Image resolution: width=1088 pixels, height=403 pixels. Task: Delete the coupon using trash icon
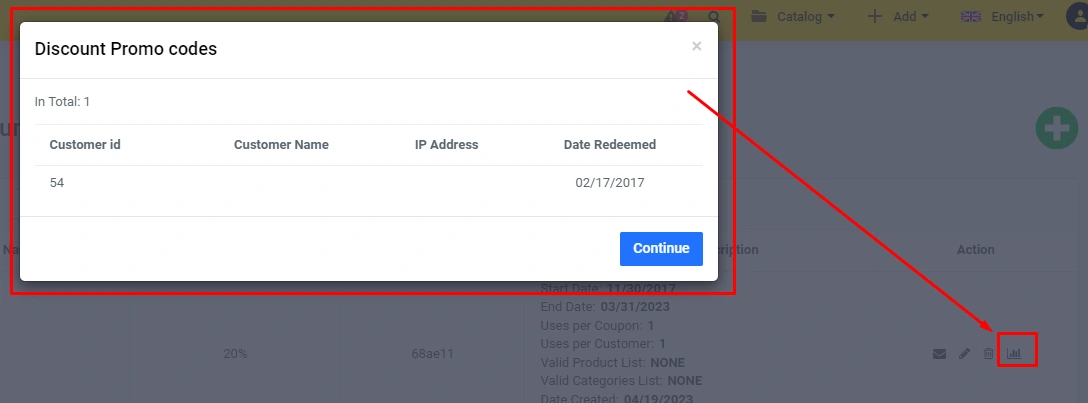tap(989, 354)
